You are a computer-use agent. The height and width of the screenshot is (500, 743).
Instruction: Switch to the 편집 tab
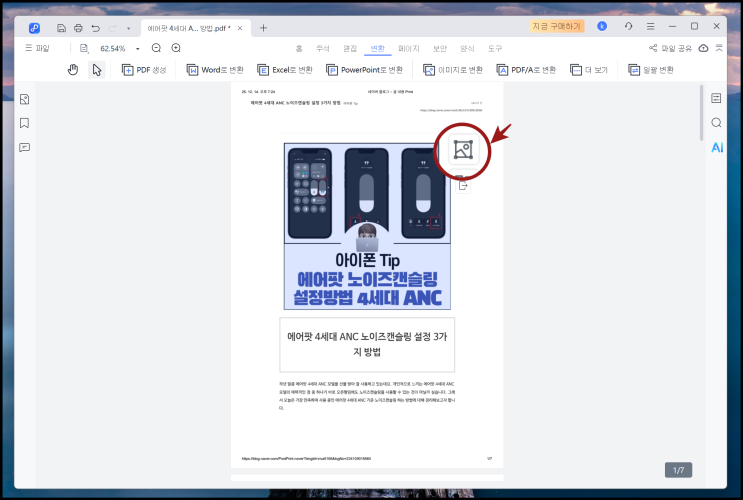[350, 48]
